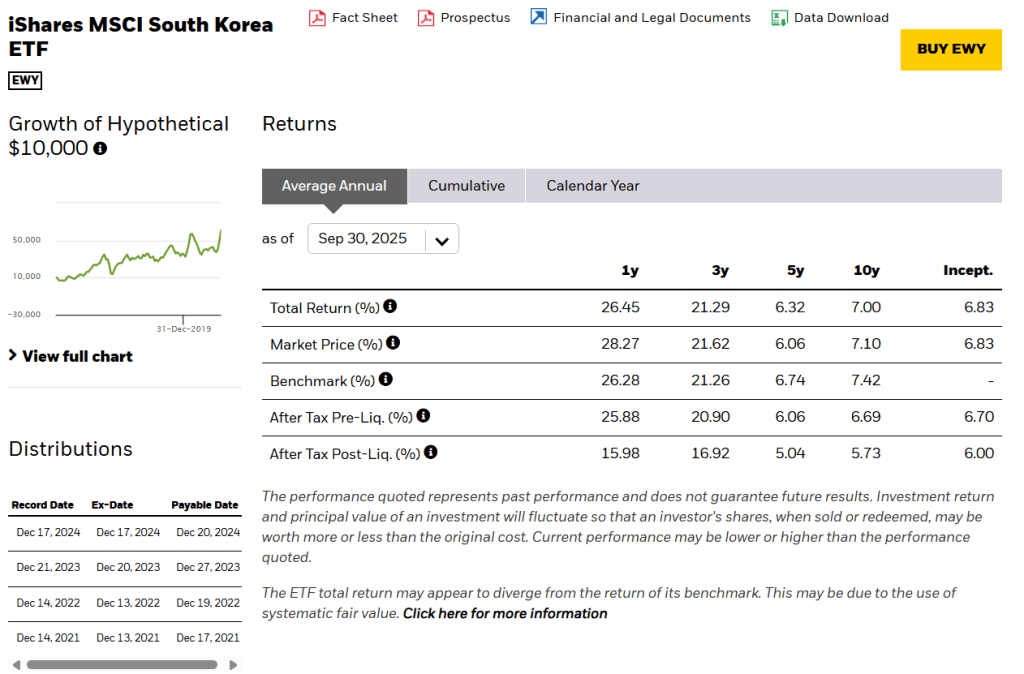
Task: Click the Distributions section heading
Action: 71,449
